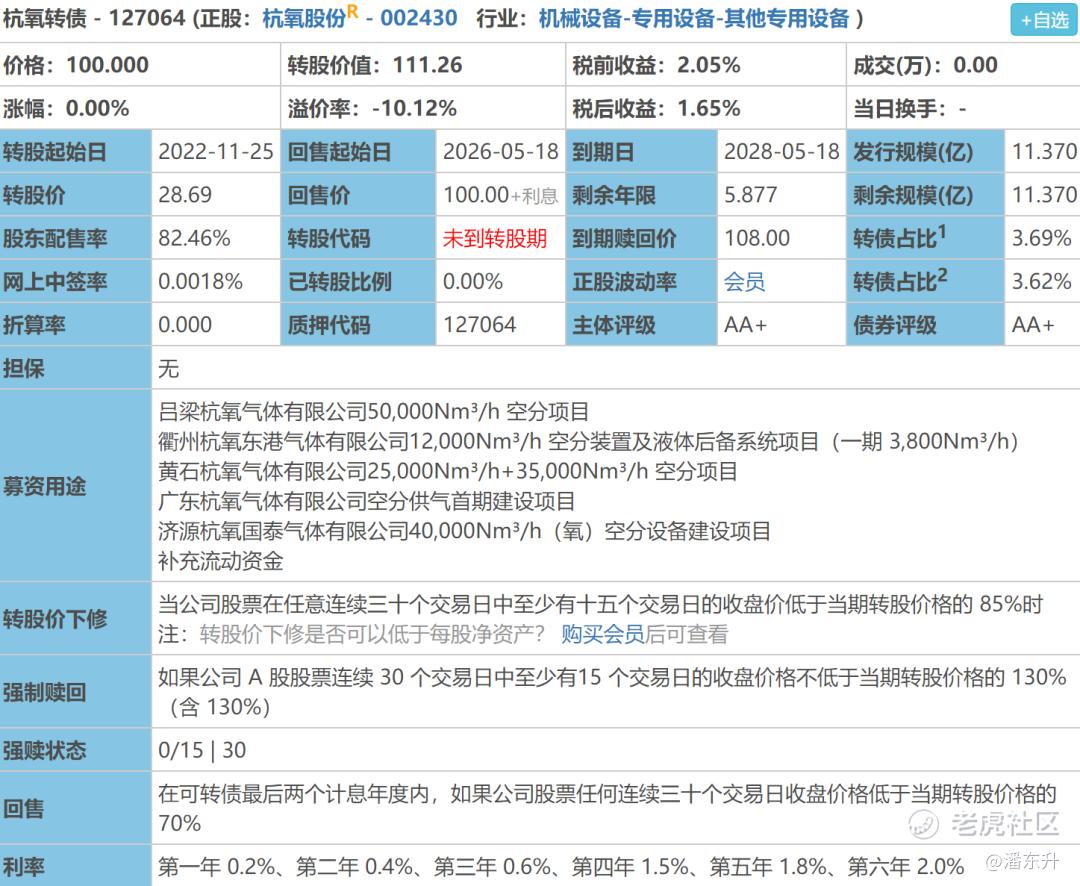Click the 购买会员 link
Viewport: 1080px width, 886px height.
603,634
